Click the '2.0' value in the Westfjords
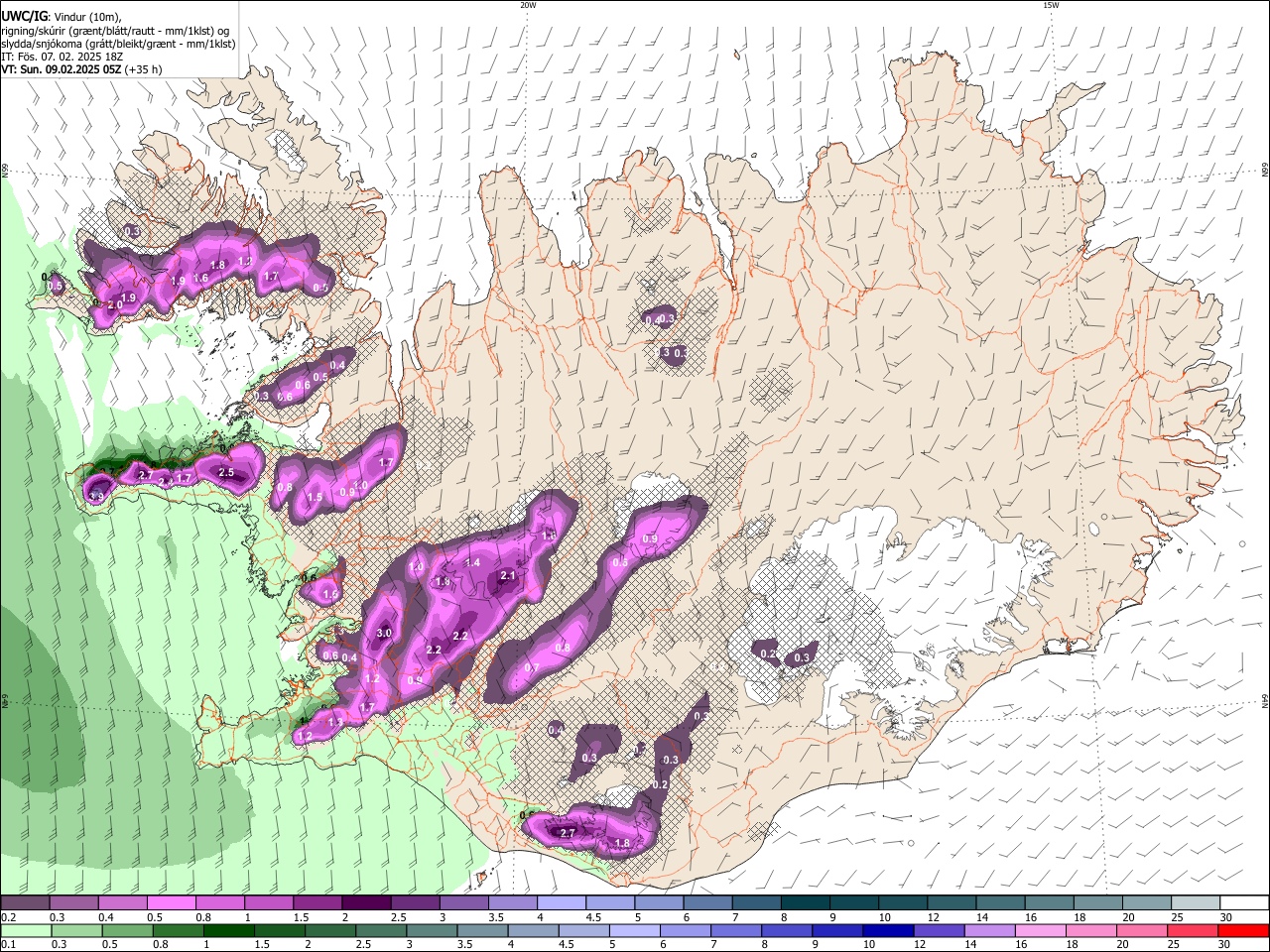1270x952 pixels. pyautogui.click(x=114, y=303)
